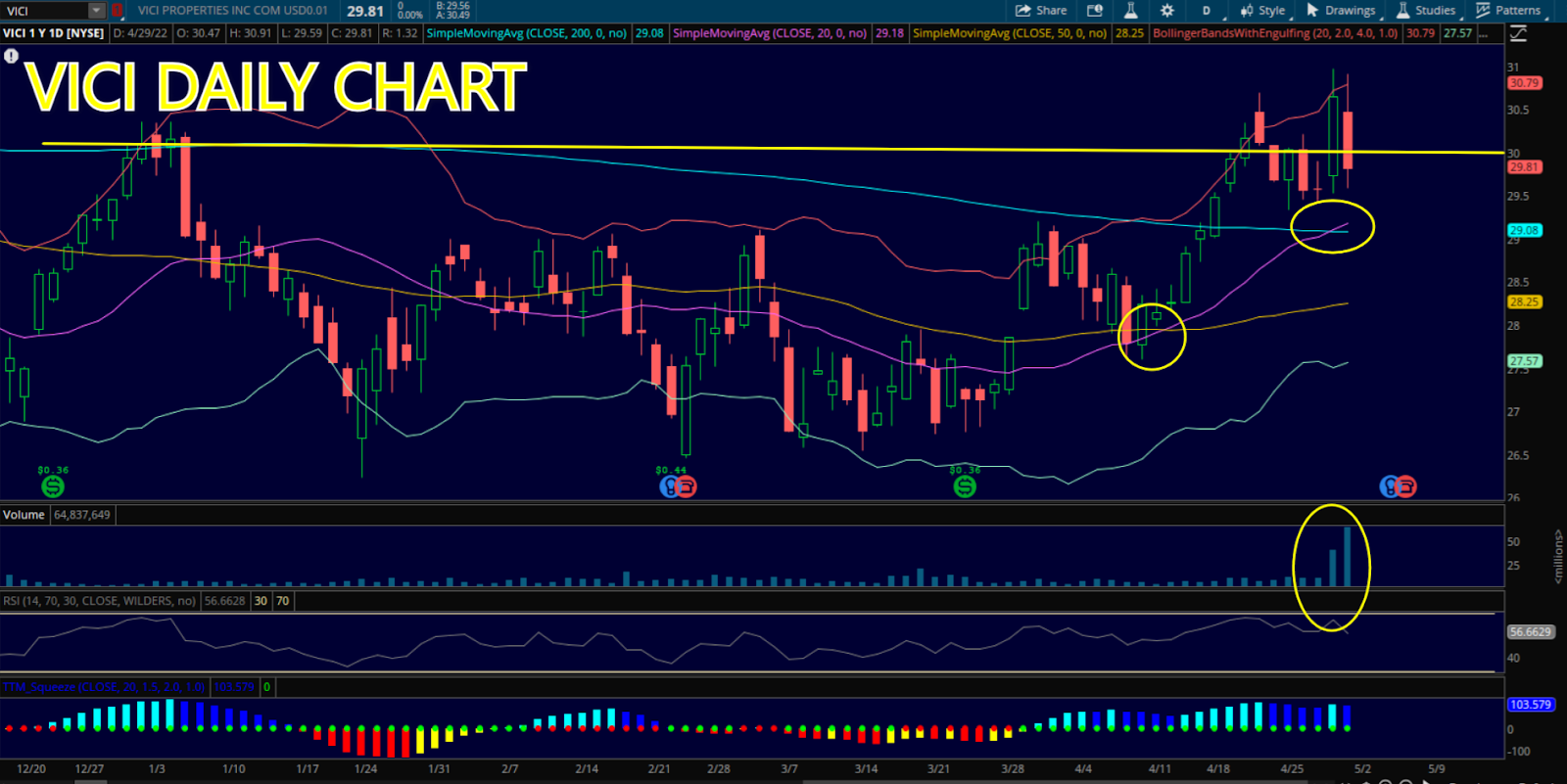Viewport: 1567px width, 784px height.
Task: Click the RSI oversold level 30 value
Action: coord(261,601)
